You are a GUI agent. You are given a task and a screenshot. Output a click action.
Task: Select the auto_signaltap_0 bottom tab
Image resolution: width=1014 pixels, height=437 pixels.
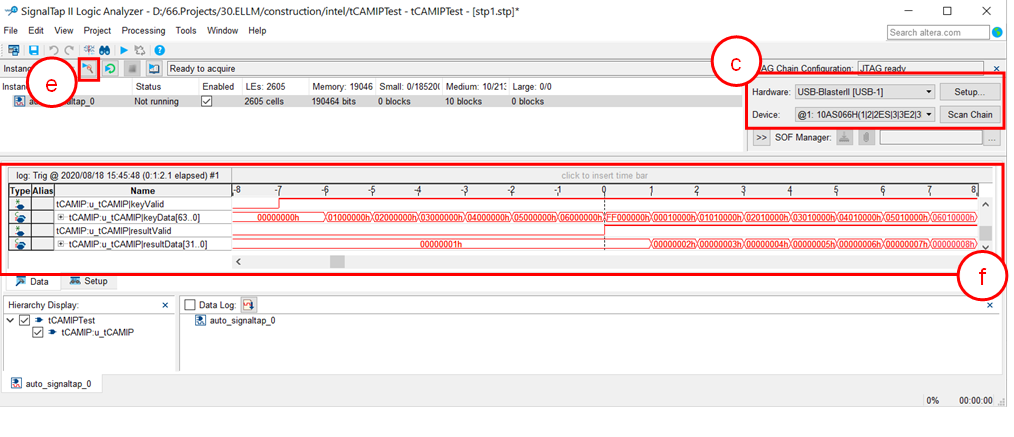point(52,383)
